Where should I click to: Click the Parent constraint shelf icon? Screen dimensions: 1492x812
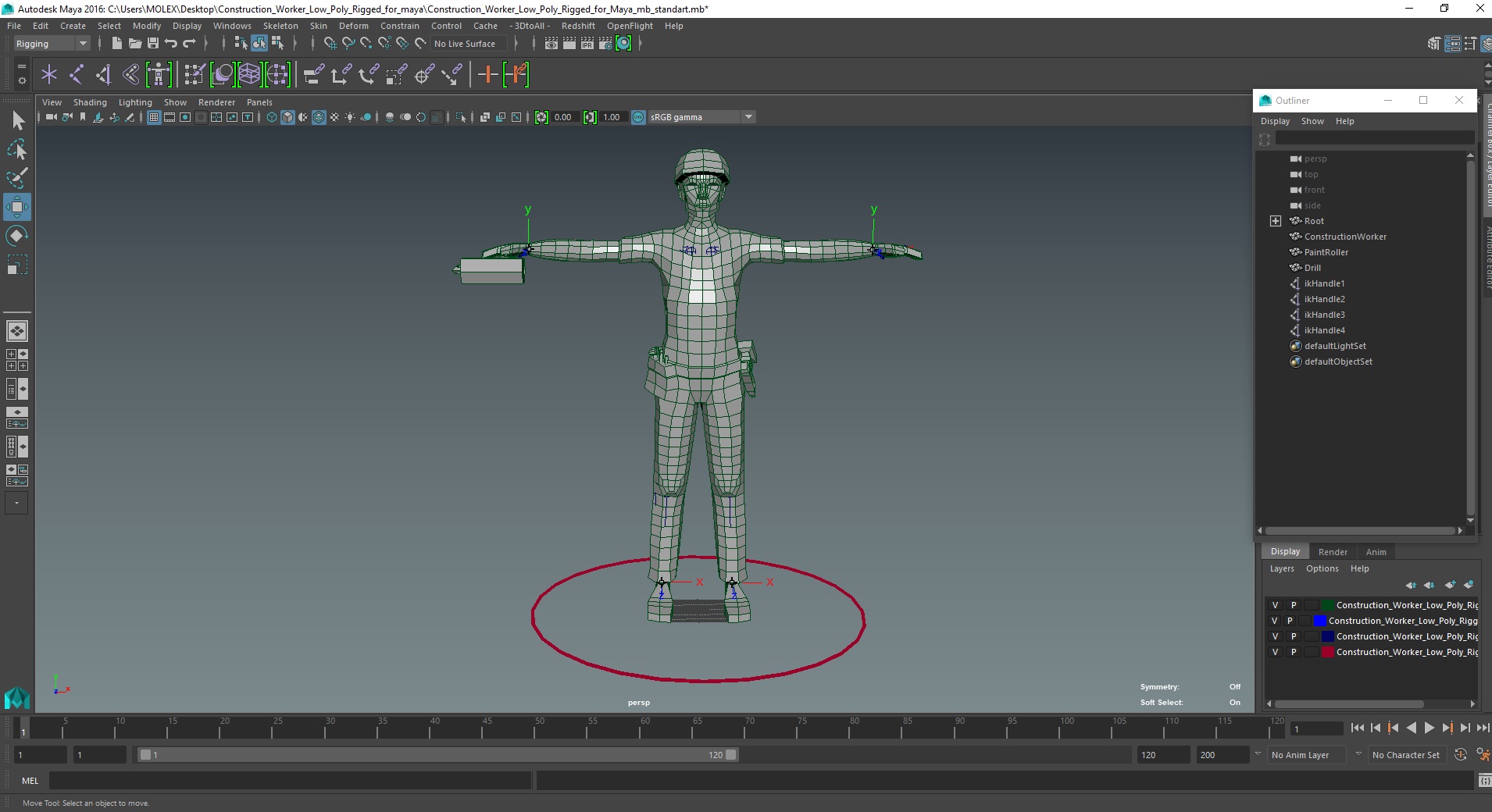(x=313, y=75)
